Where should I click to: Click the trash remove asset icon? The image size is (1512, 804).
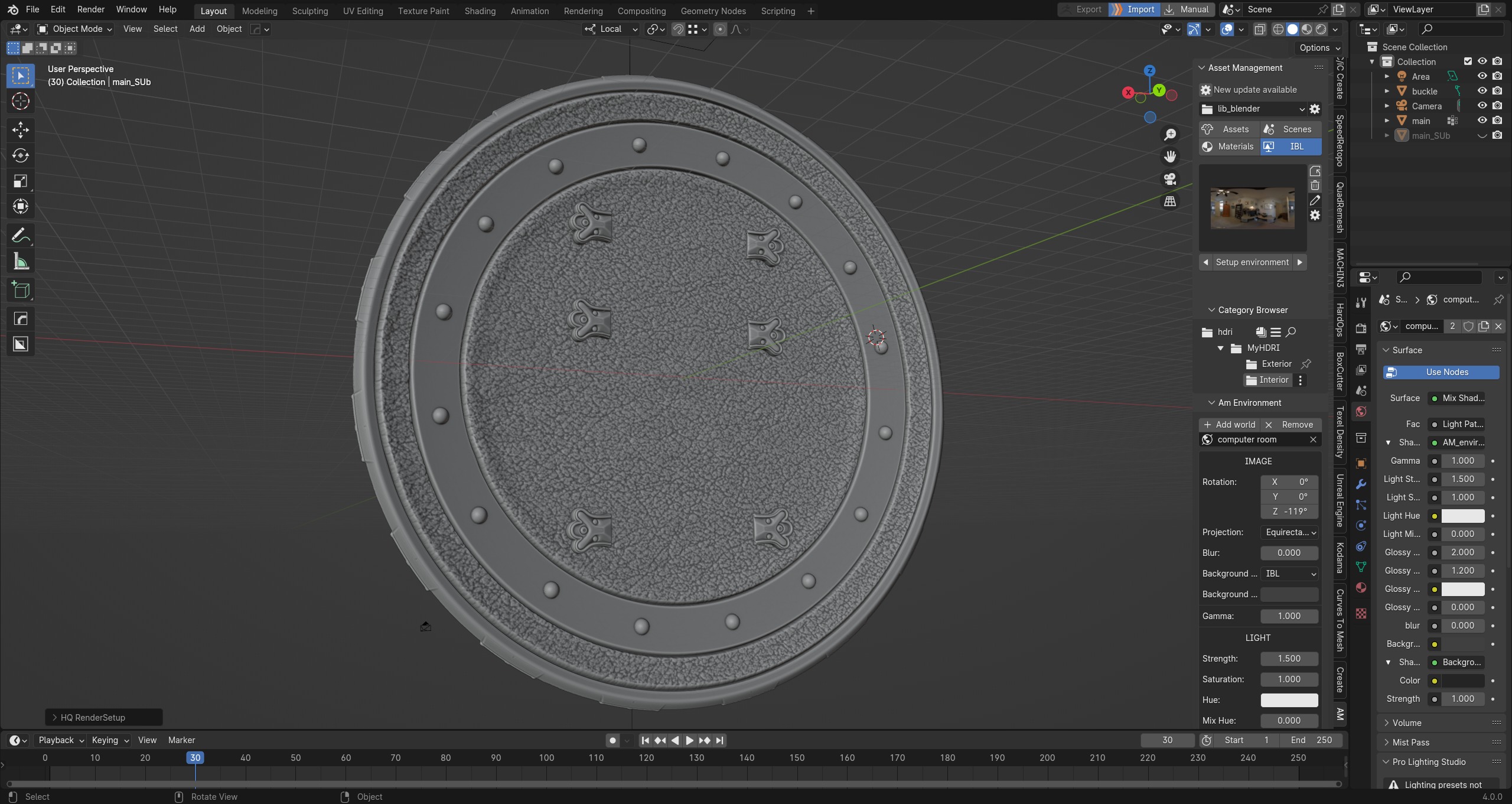click(1315, 186)
